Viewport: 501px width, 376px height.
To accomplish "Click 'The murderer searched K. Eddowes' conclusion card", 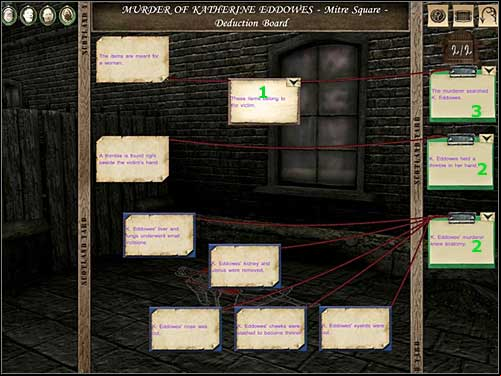I will (x=462, y=96).
